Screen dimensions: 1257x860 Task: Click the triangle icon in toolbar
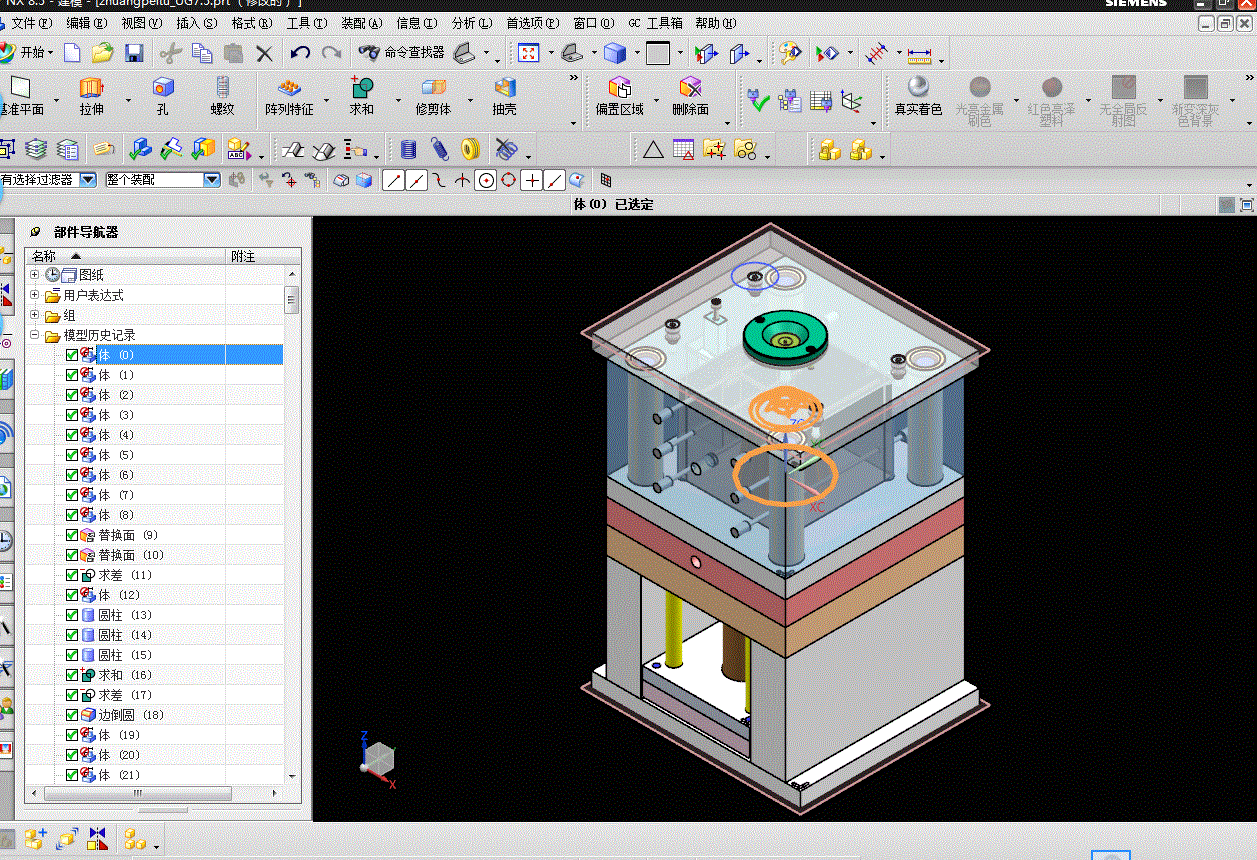[x=653, y=150]
